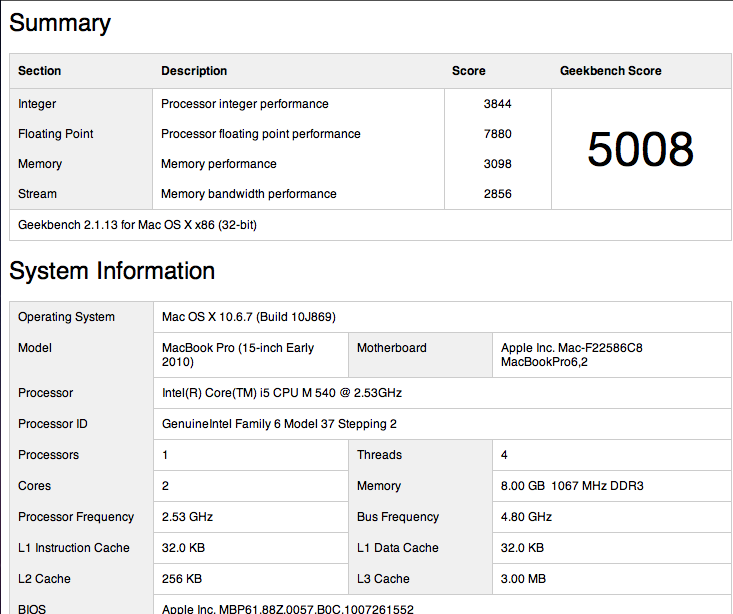Click the Summary heading

point(60,23)
